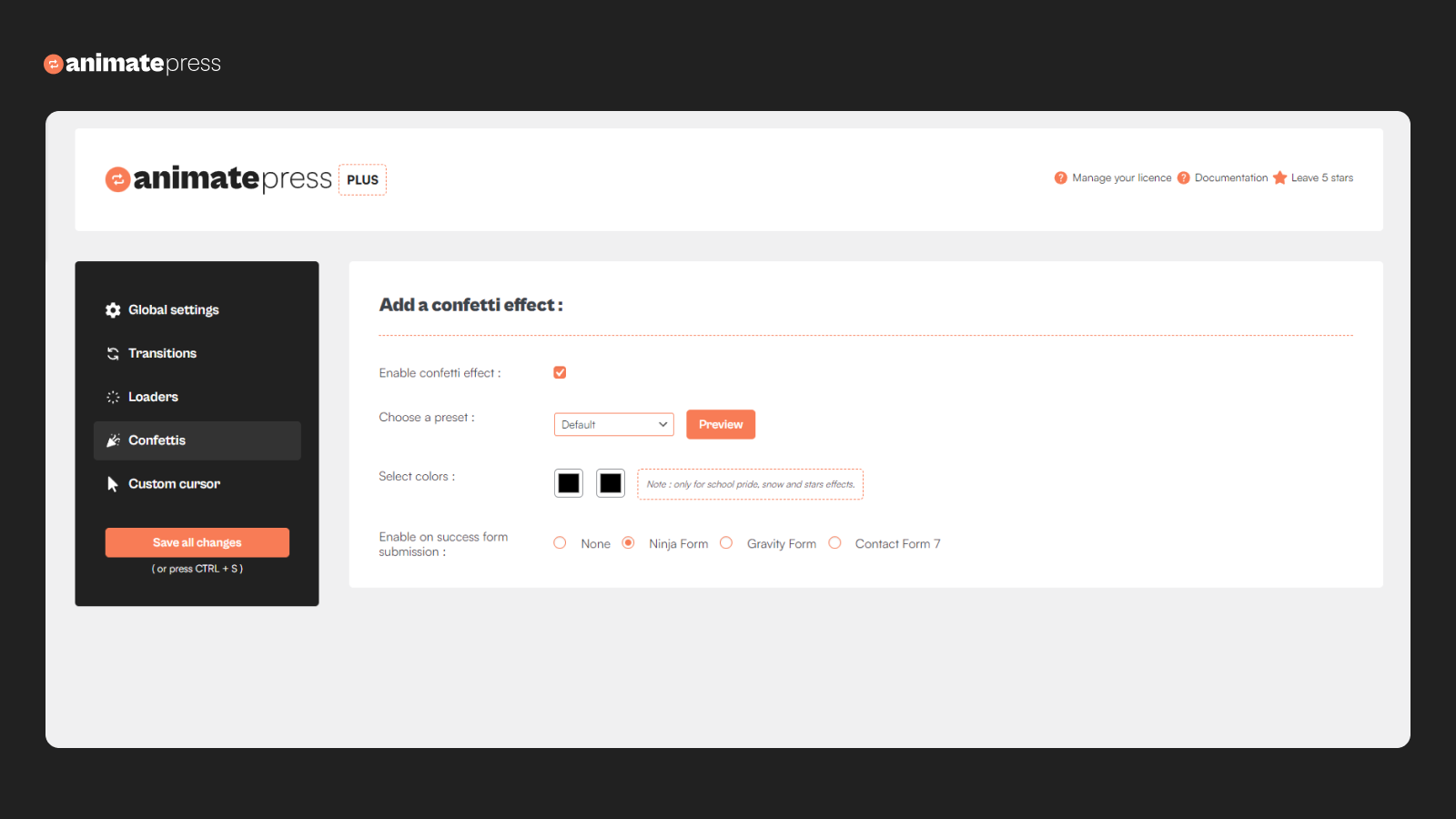This screenshot has width=1456, height=819.
Task: Open the second black color swatch
Action: tap(611, 483)
